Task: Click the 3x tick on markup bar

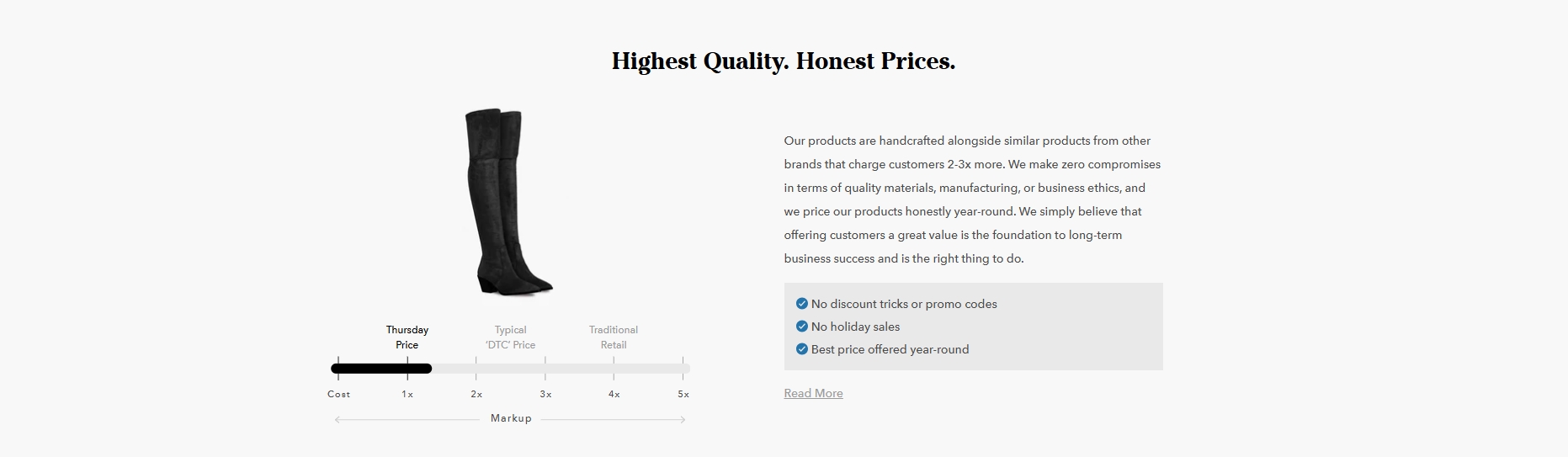Action: point(545,368)
